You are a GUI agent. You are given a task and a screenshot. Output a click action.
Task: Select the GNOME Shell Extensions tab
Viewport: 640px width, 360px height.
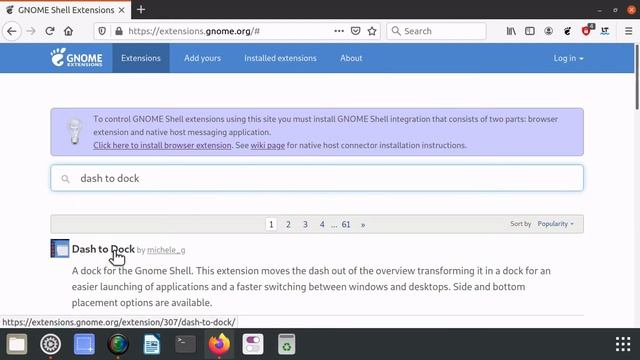[65, 10]
